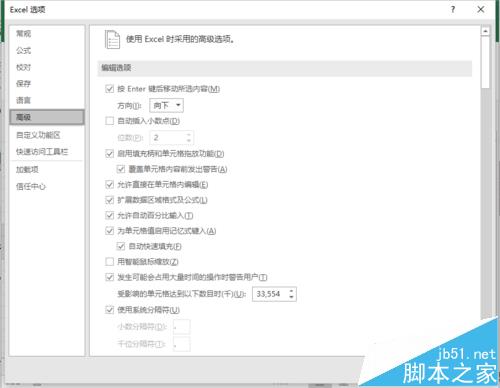Viewport: 500px width, 388px height.
Task: Click the scrollbar up arrow
Action: pyautogui.click(x=485, y=31)
